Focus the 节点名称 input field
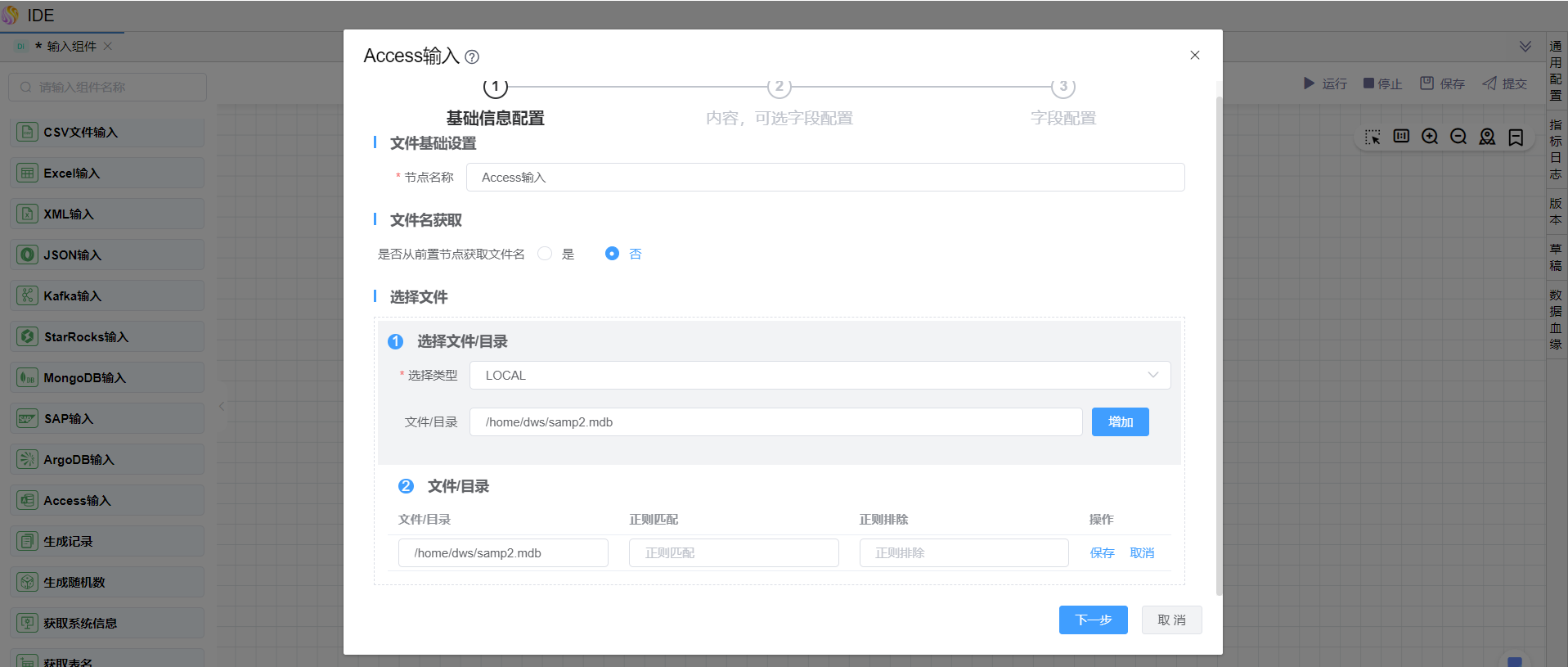 (x=825, y=177)
